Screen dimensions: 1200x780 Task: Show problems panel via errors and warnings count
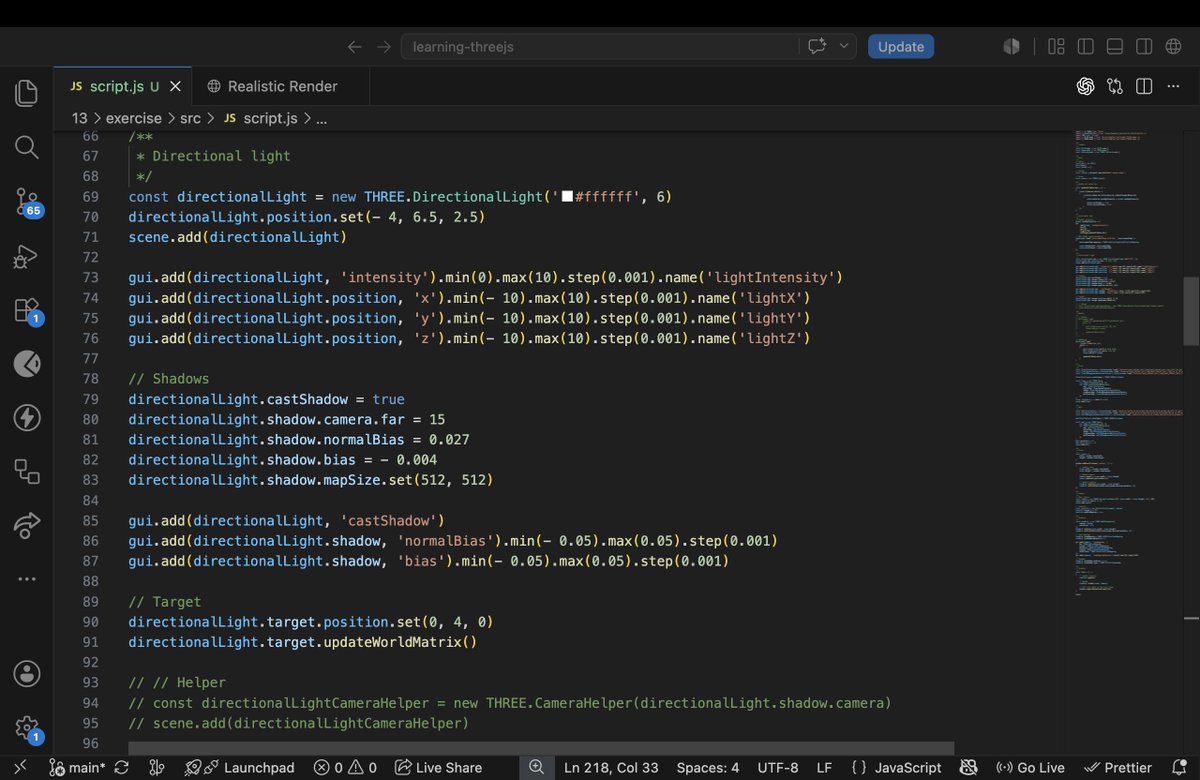pyautogui.click(x=346, y=768)
